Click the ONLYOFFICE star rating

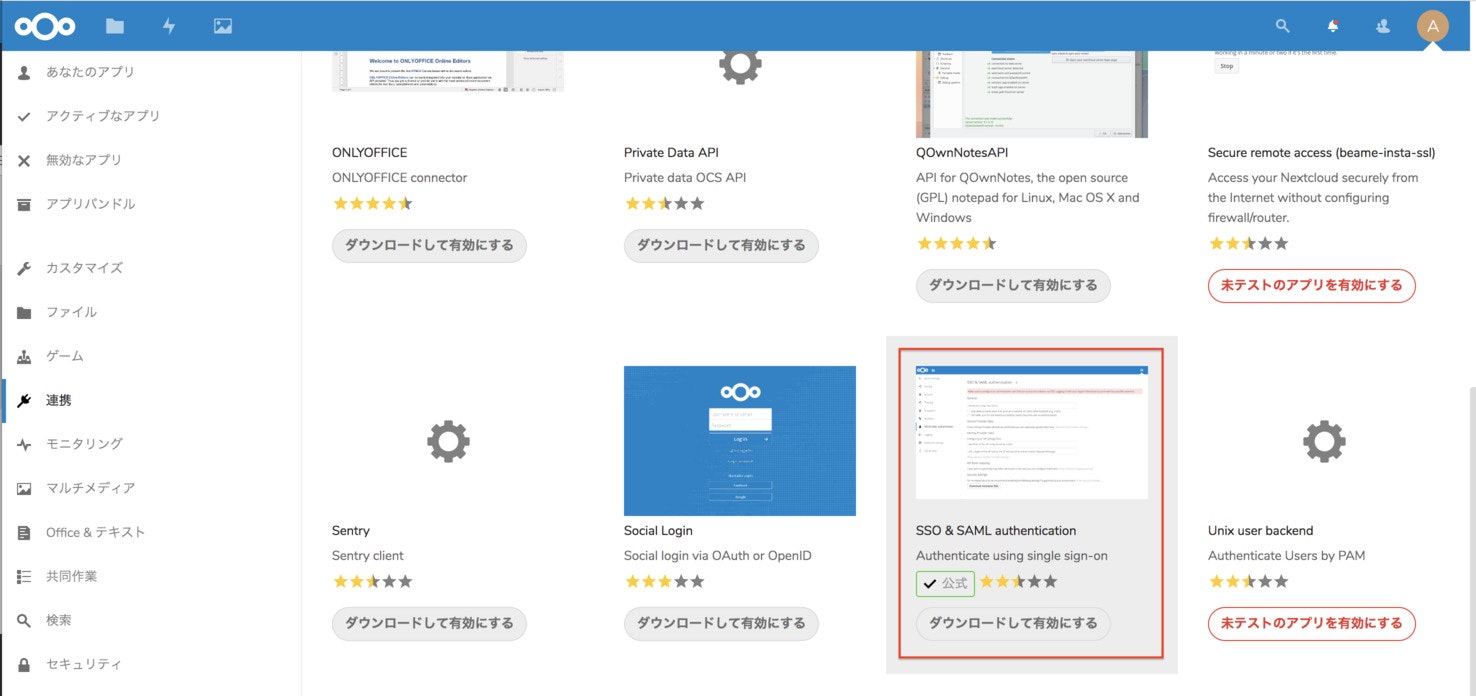(x=372, y=203)
